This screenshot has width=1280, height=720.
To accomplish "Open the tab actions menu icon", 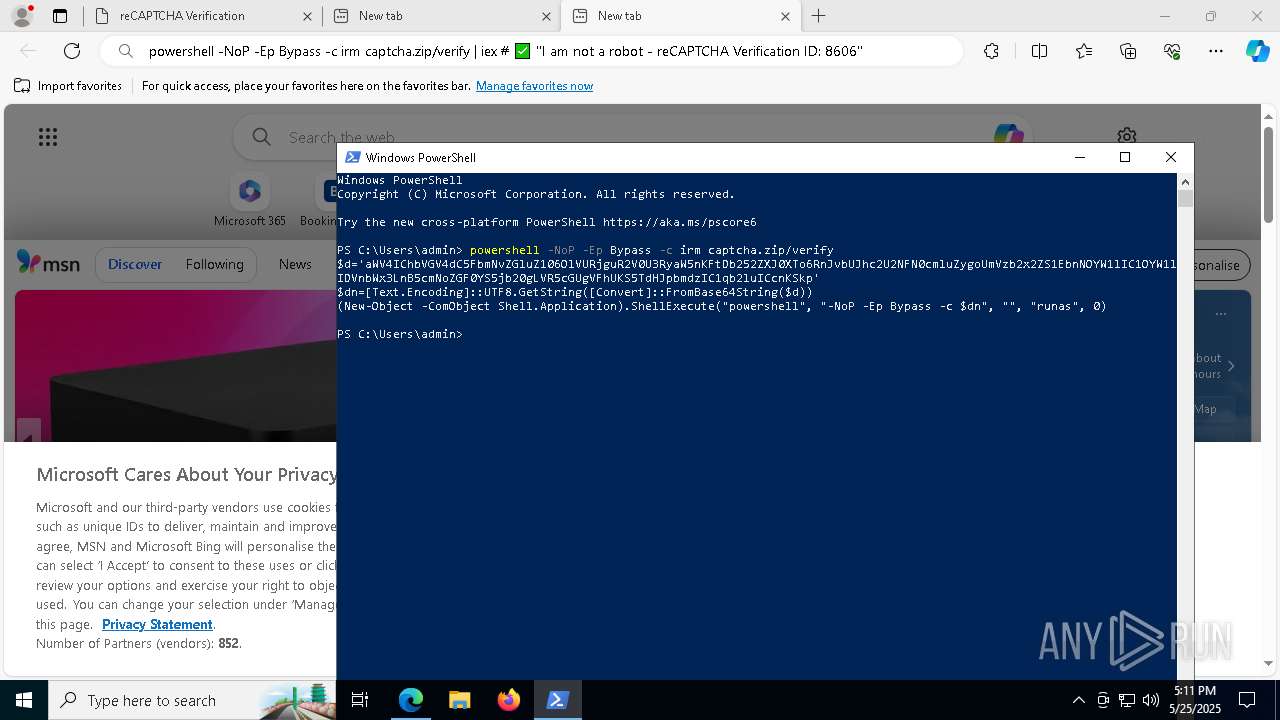I will click(60, 16).
